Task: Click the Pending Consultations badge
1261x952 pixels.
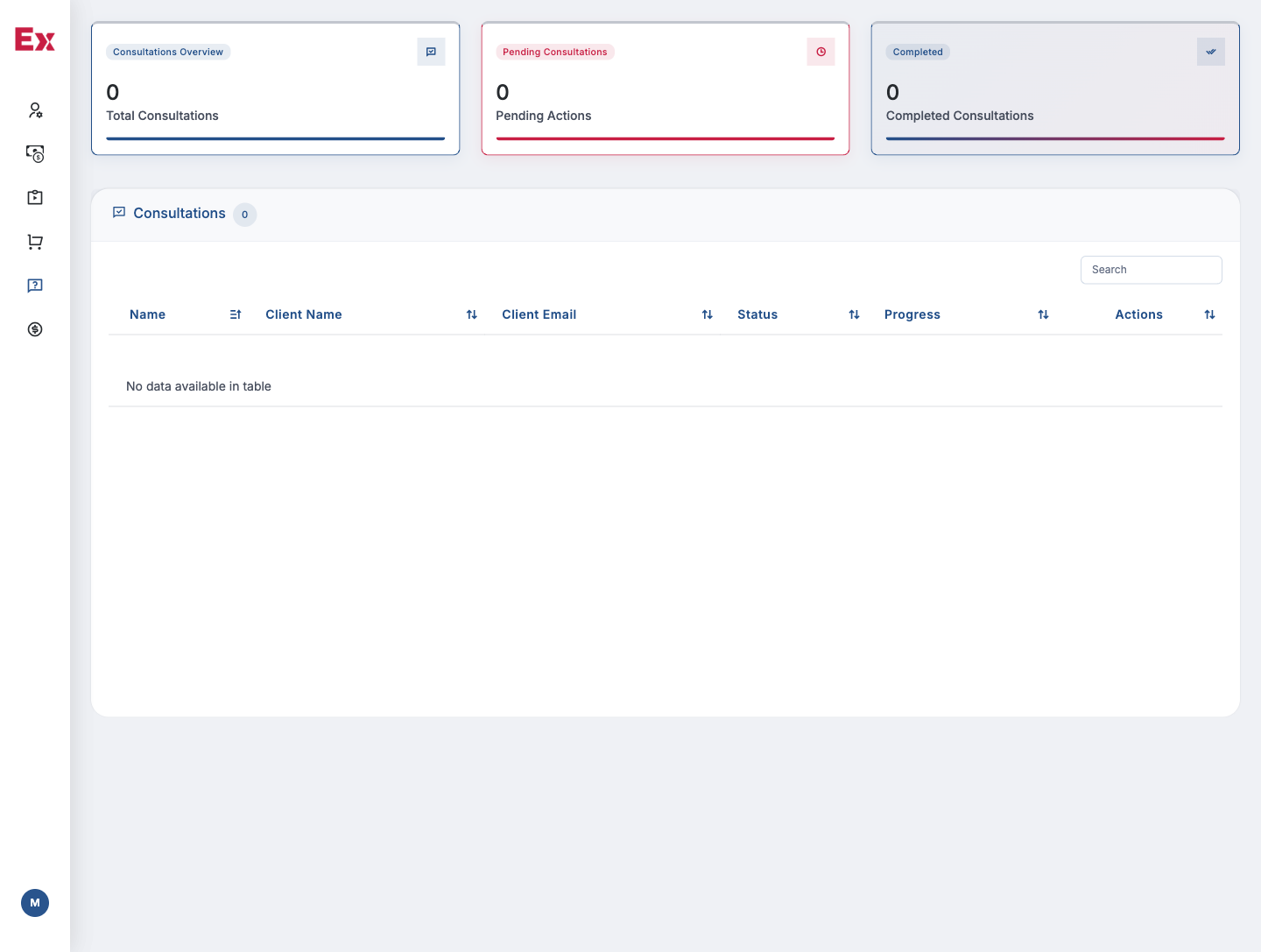Action: (x=555, y=52)
